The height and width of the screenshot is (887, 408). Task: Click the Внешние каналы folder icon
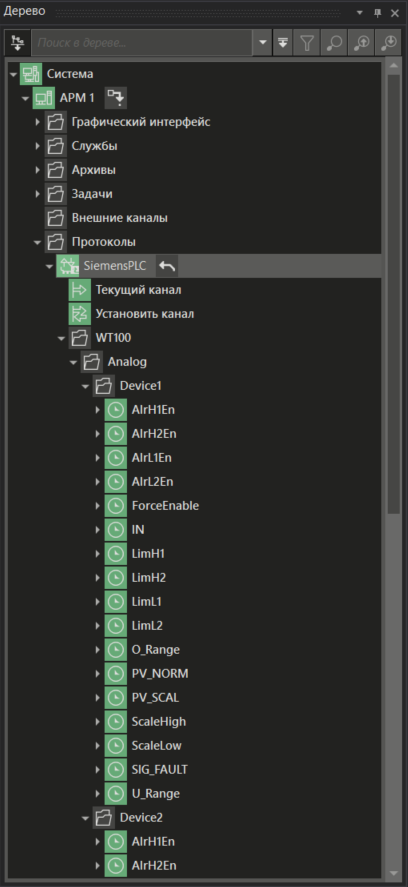point(55,218)
